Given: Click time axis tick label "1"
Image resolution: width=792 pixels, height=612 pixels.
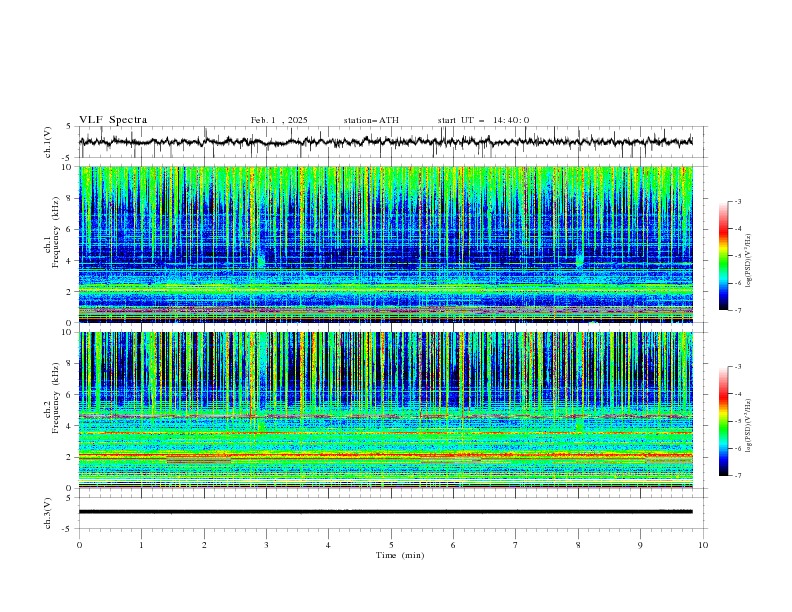Looking at the screenshot, I should pyautogui.click(x=141, y=545).
